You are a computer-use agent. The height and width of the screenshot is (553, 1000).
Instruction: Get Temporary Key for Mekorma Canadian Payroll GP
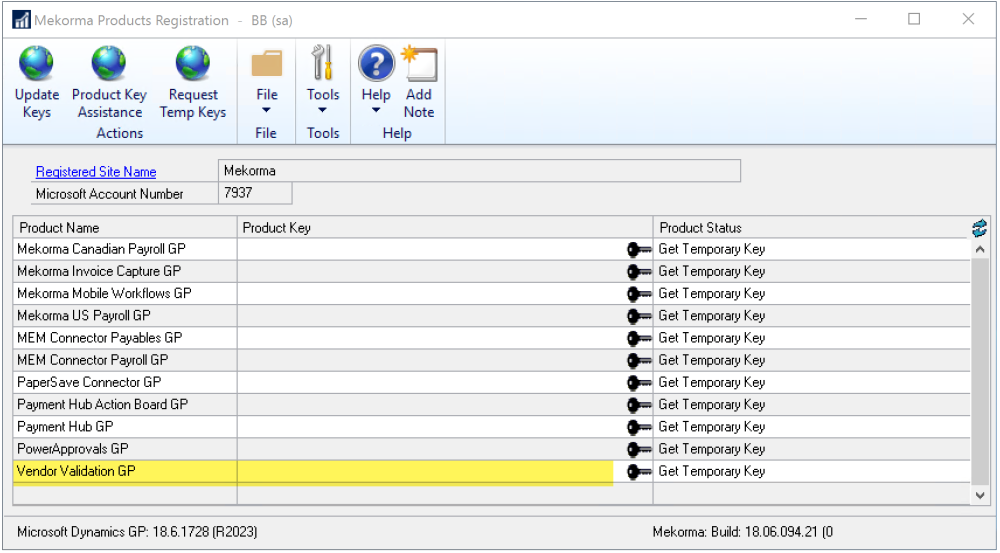tap(712, 249)
